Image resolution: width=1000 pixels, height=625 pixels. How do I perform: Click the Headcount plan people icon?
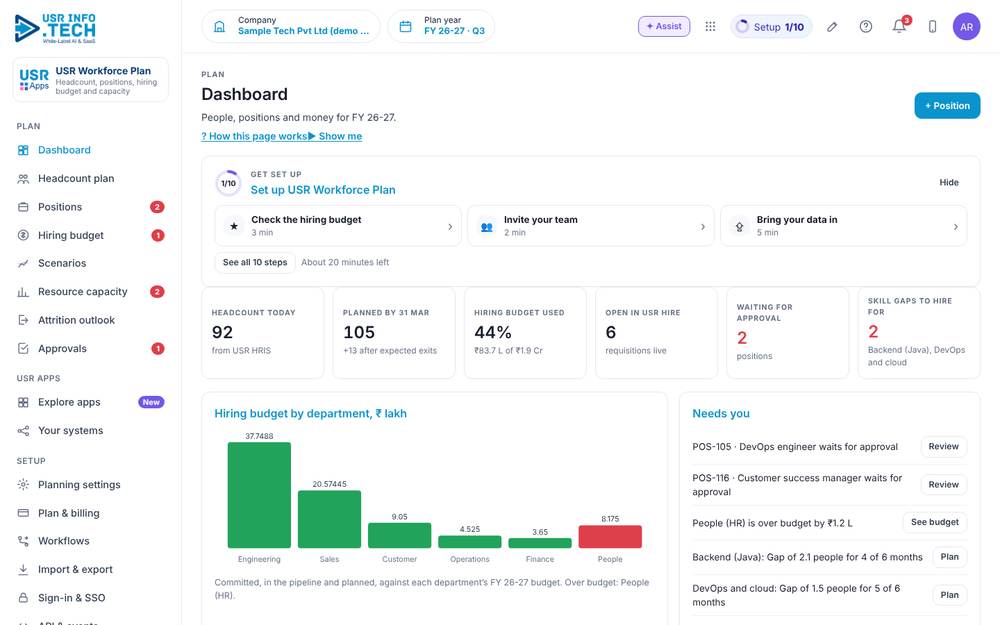(x=23, y=179)
